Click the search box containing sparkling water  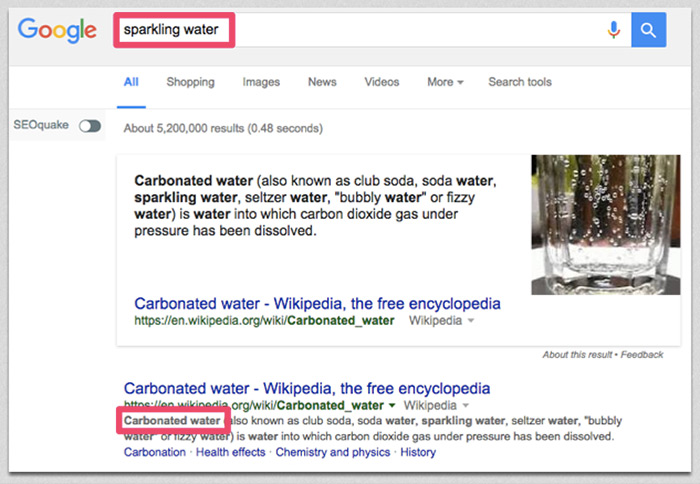point(360,30)
